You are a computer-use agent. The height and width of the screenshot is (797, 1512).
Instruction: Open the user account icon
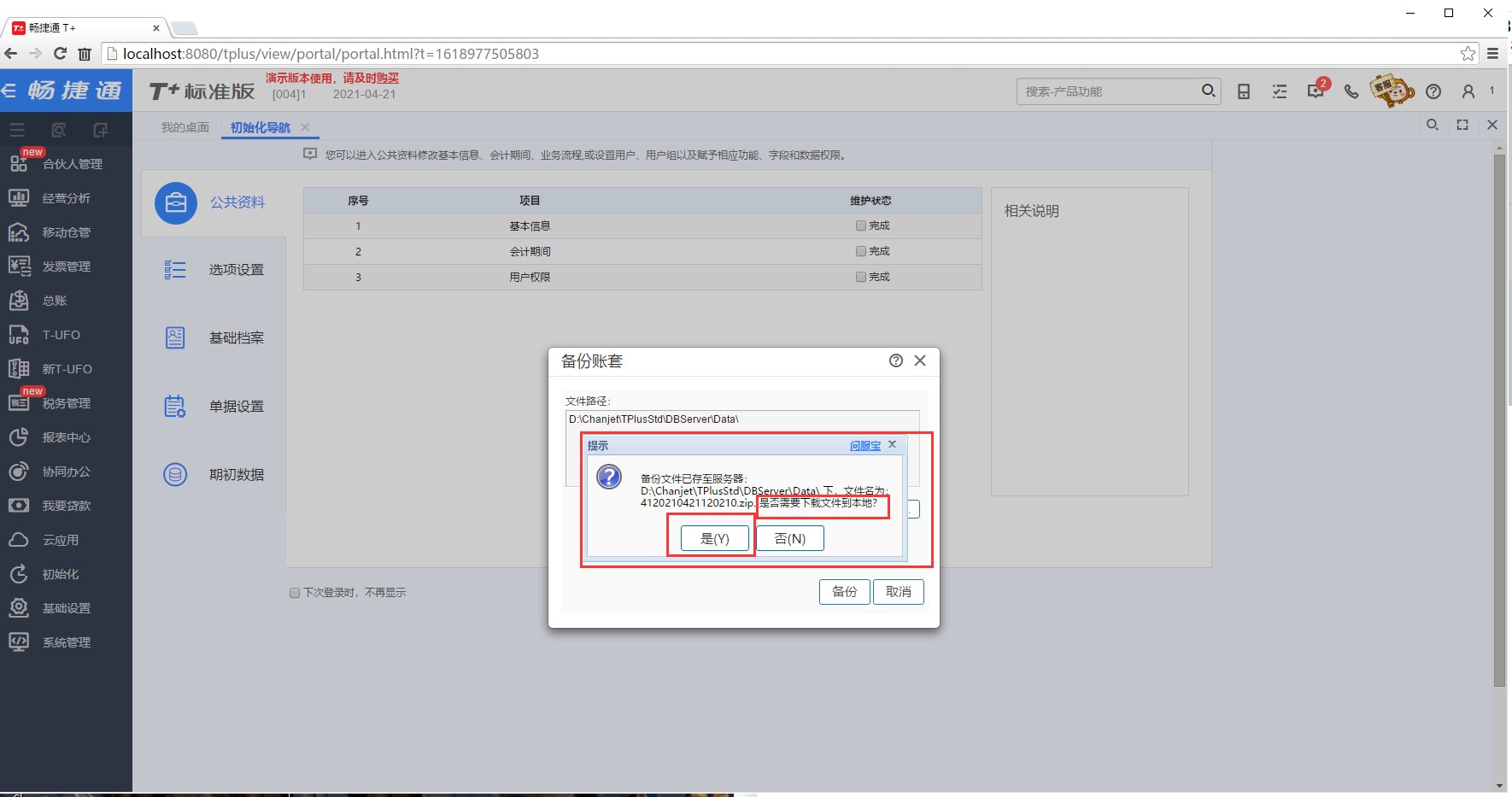point(1468,91)
